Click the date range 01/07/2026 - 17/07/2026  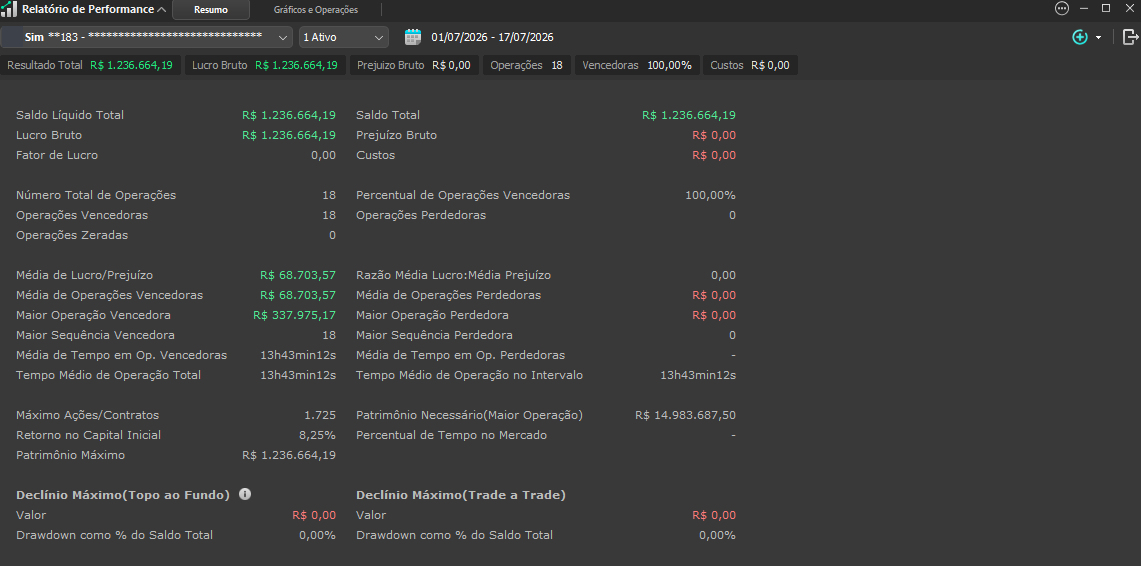pos(493,37)
